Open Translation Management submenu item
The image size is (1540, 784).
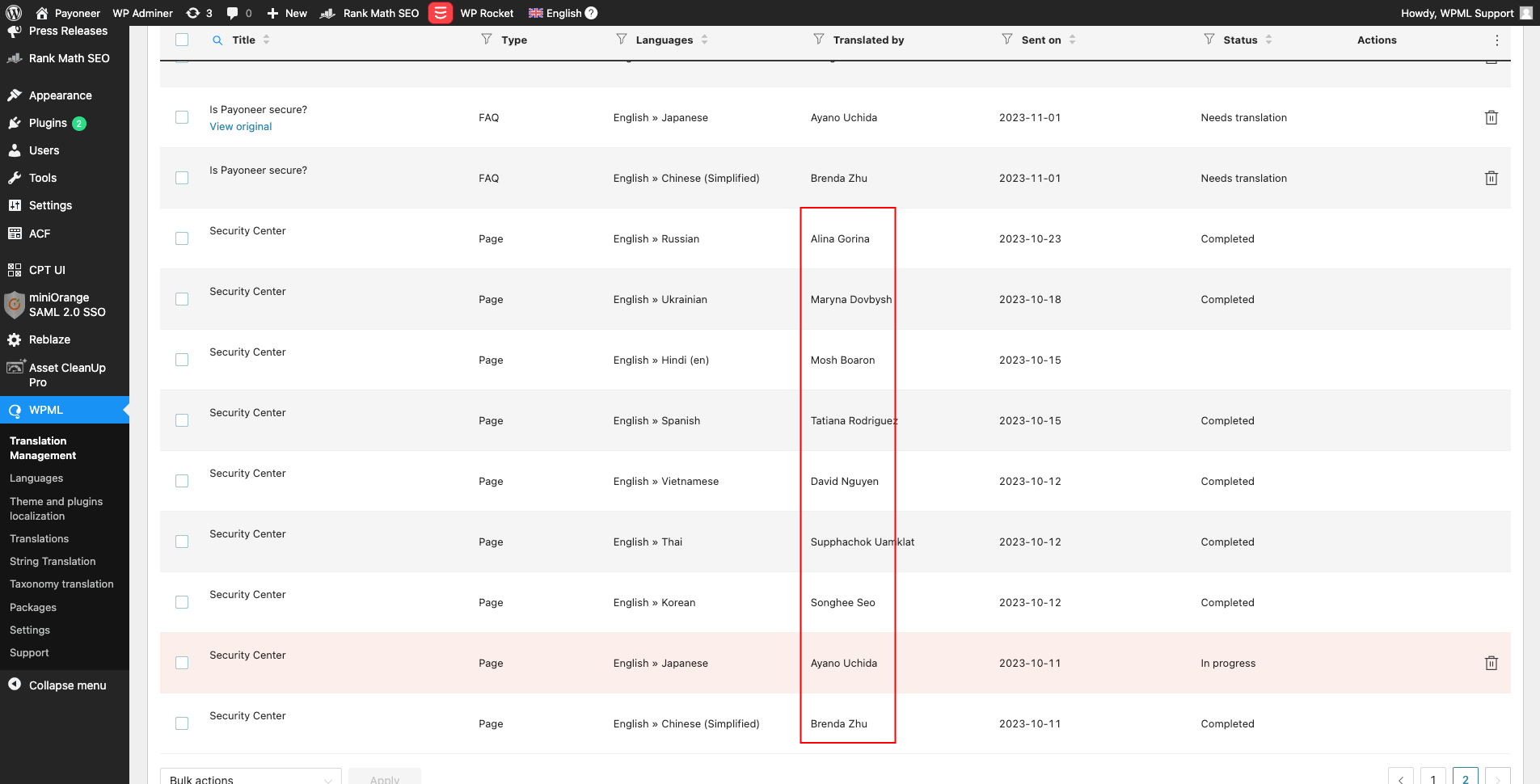[43, 448]
